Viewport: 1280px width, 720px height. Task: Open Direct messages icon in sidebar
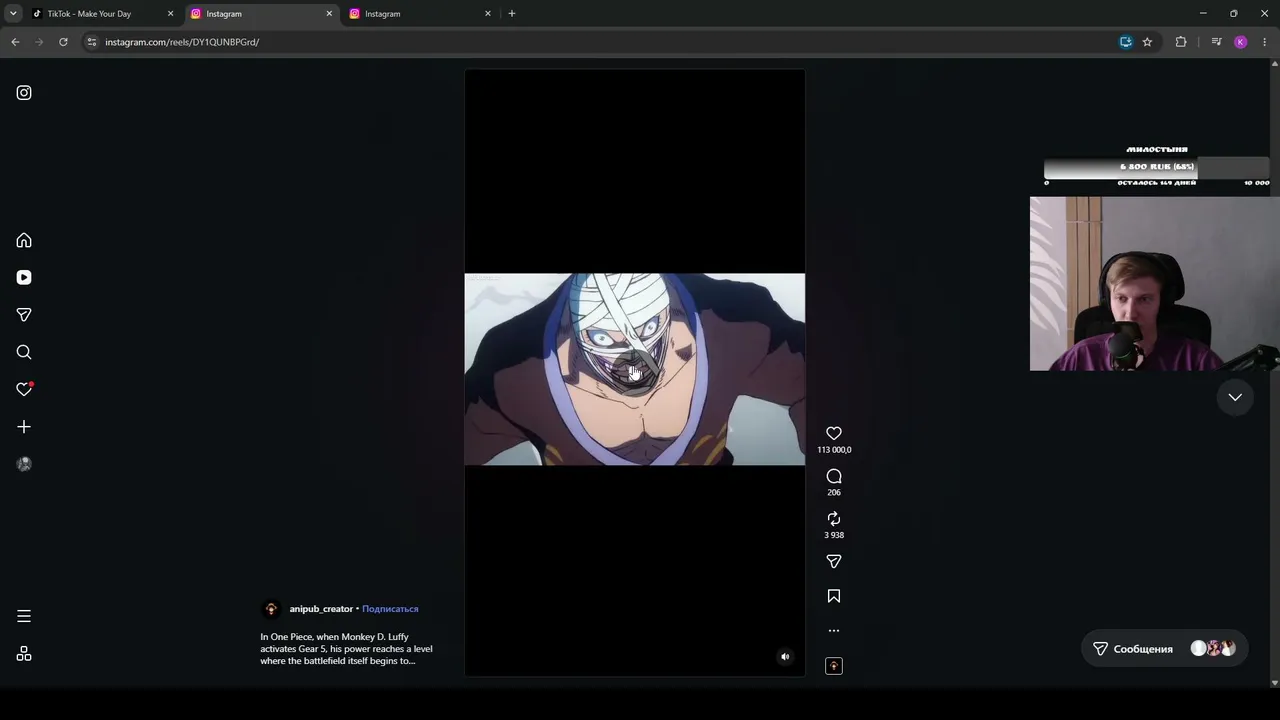tap(24, 315)
